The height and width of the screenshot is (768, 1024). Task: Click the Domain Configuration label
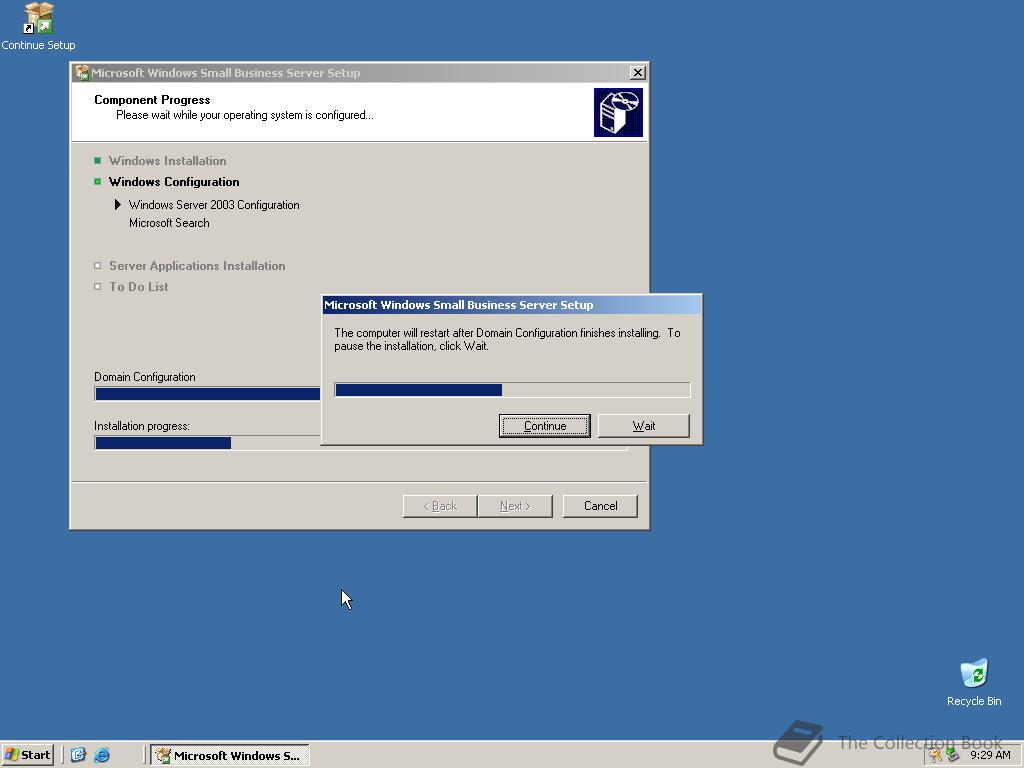click(144, 377)
